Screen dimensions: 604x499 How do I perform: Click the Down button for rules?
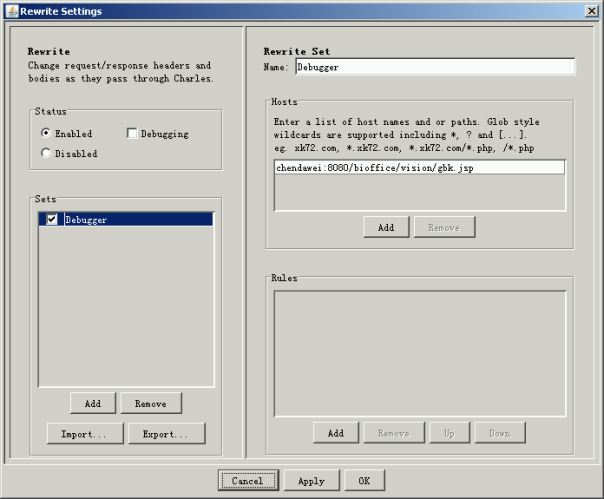(x=500, y=433)
